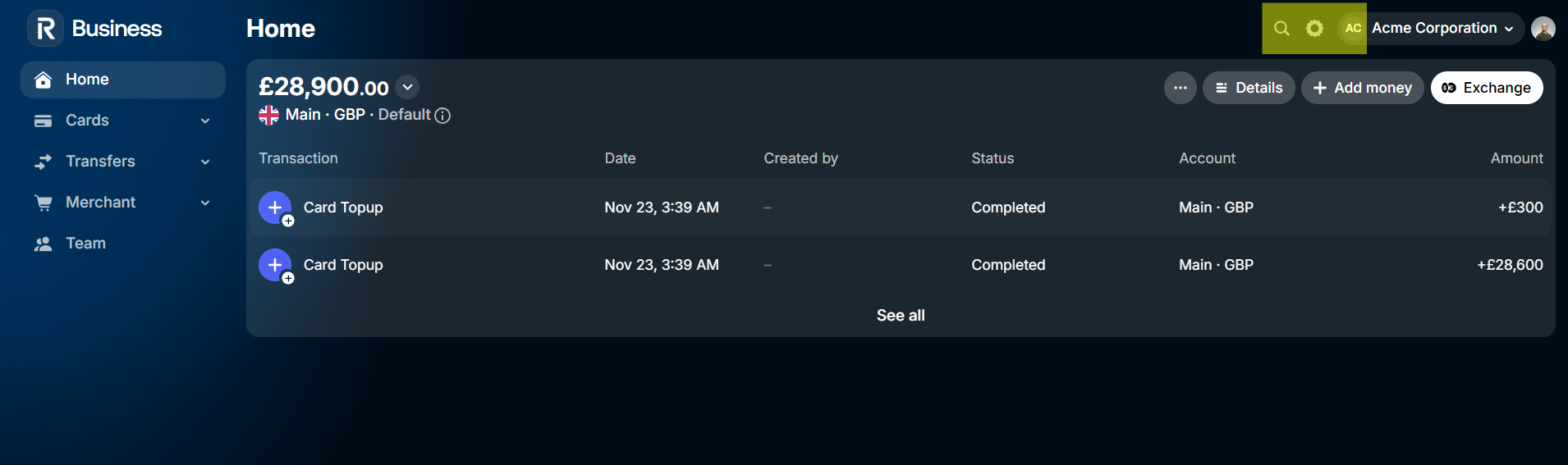
Task: Click the Add money button
Action: (1362, 88)
